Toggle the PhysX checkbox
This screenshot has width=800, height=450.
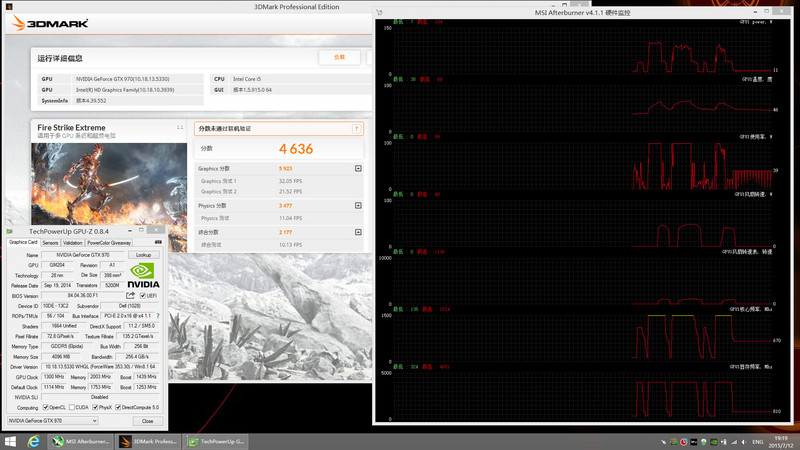95,407
